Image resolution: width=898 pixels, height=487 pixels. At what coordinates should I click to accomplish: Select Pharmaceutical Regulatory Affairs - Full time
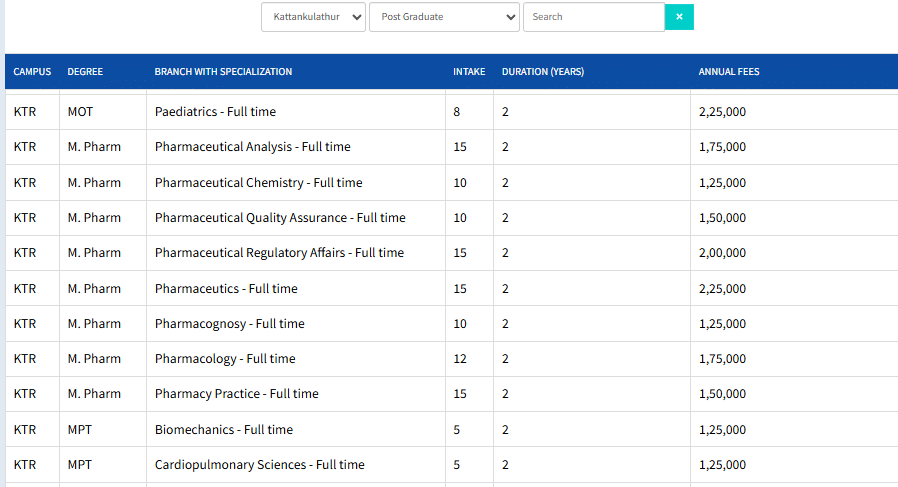[279, 253]
